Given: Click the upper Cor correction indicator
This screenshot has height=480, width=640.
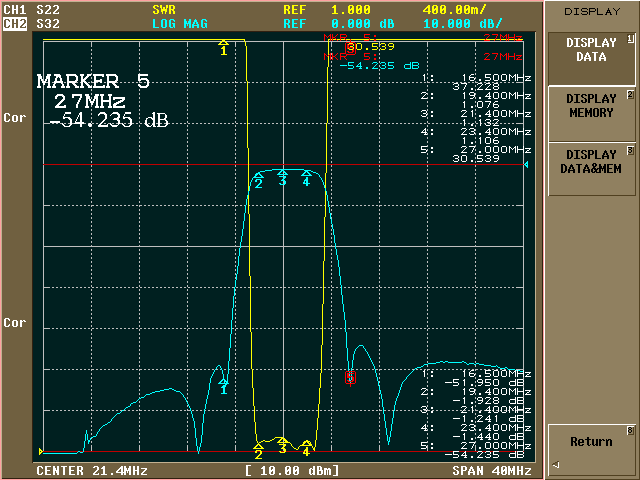Looking at the screenshot, I should coord(15,117).
